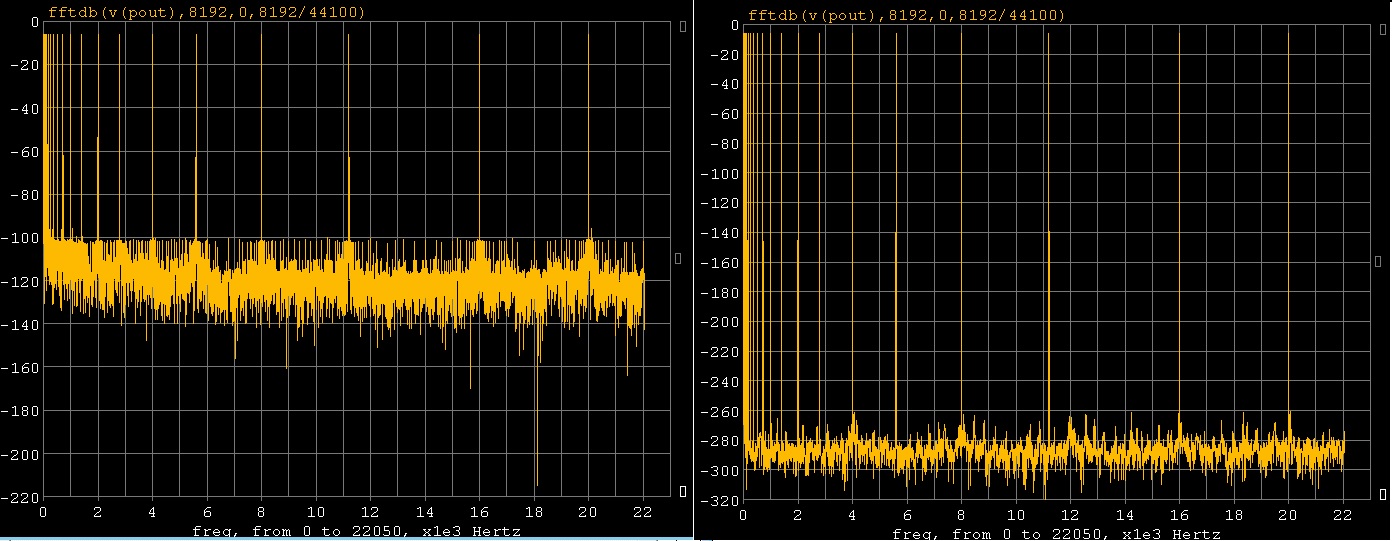Image resolution: width=1392 pixels, height=541 pixels.
Task: Click the left plot's middle-right square handle
Action: click(x=679, y=258)
